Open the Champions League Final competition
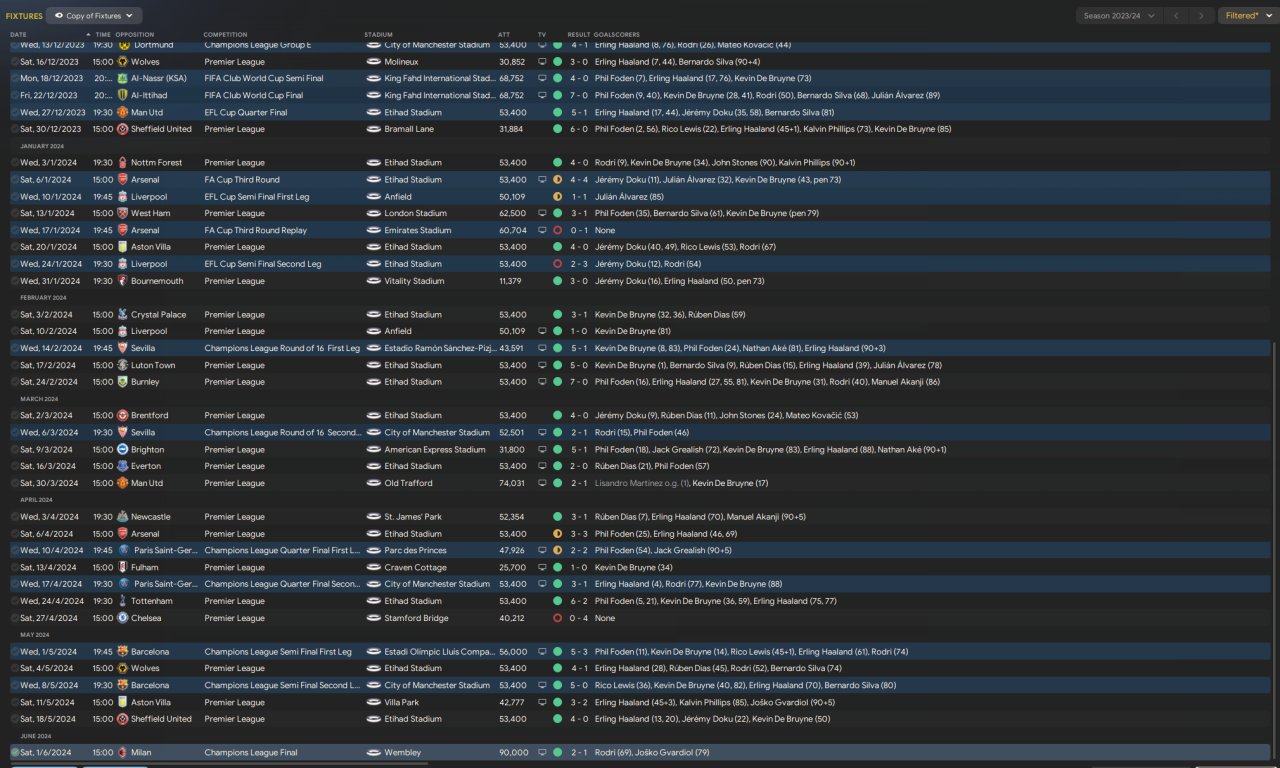The height and width of the screenshot is (768, 1280). [x=253, y=752]
